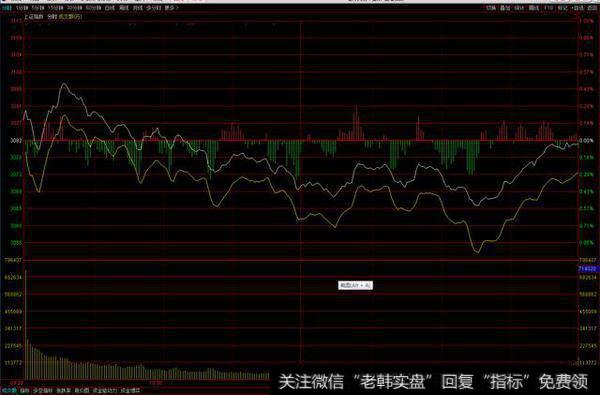Select 涨跌率 bottom indicator tab
The height and width of the screenshot is (395, 600).
click(x=63, y=391)
